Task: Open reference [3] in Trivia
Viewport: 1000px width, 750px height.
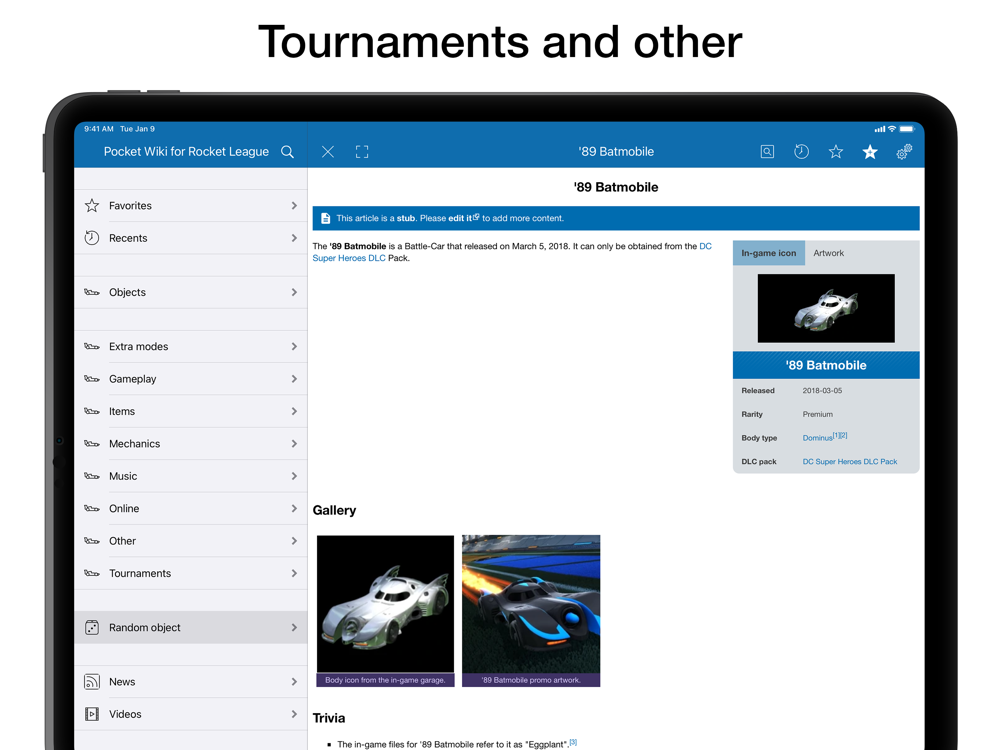Action: (x=573, y=742)
